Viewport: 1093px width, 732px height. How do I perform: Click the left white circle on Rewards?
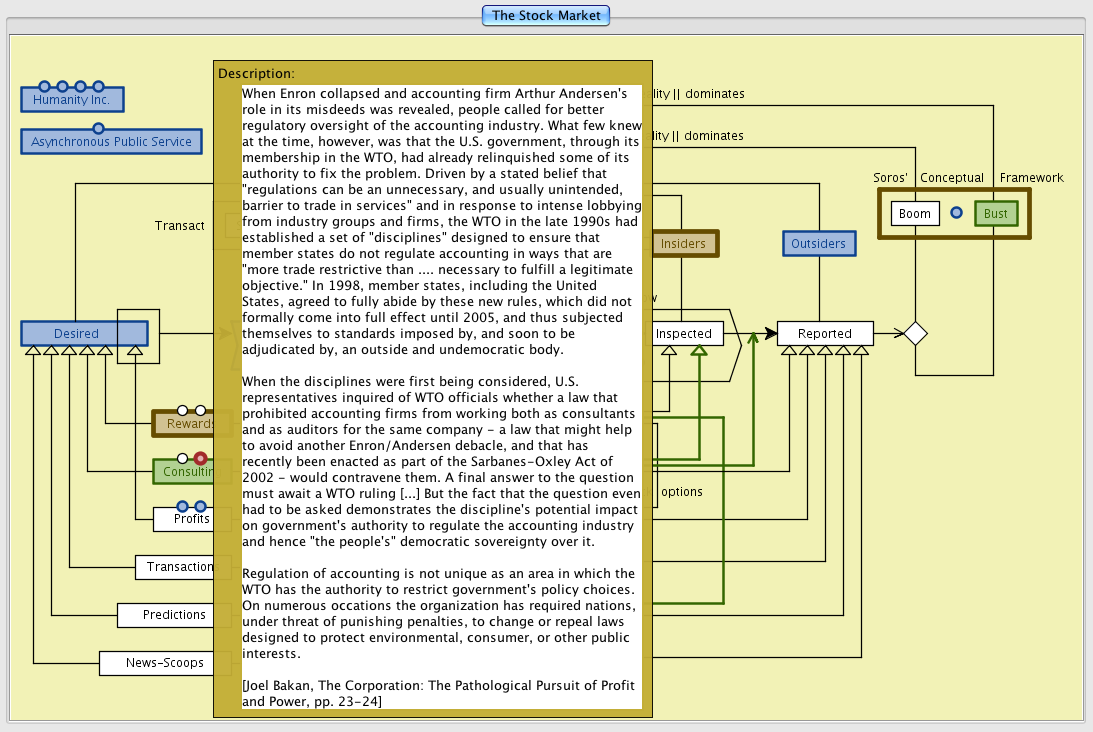pos(182,410)
